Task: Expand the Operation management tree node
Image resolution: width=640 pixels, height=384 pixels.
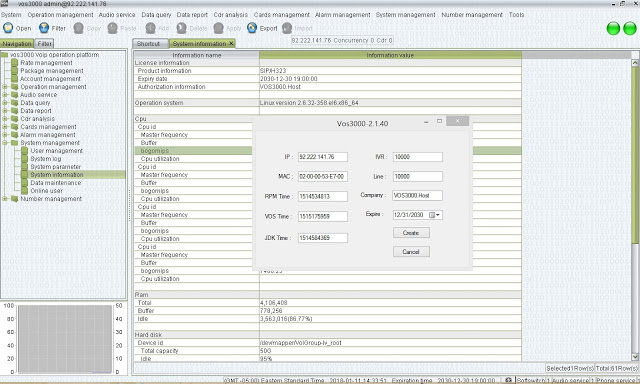Action: click(x=4, y=87)
